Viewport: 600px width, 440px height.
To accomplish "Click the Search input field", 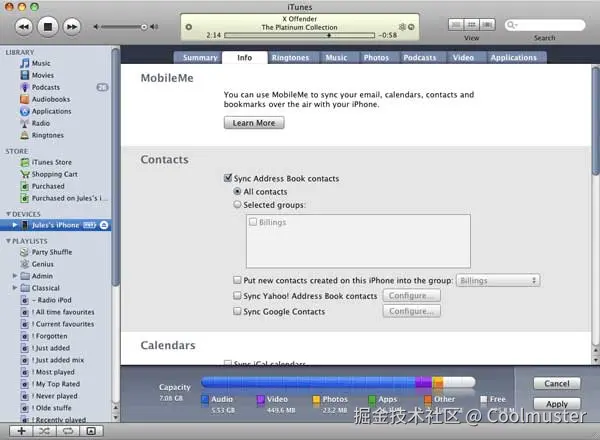I will (x=545, y=25).
